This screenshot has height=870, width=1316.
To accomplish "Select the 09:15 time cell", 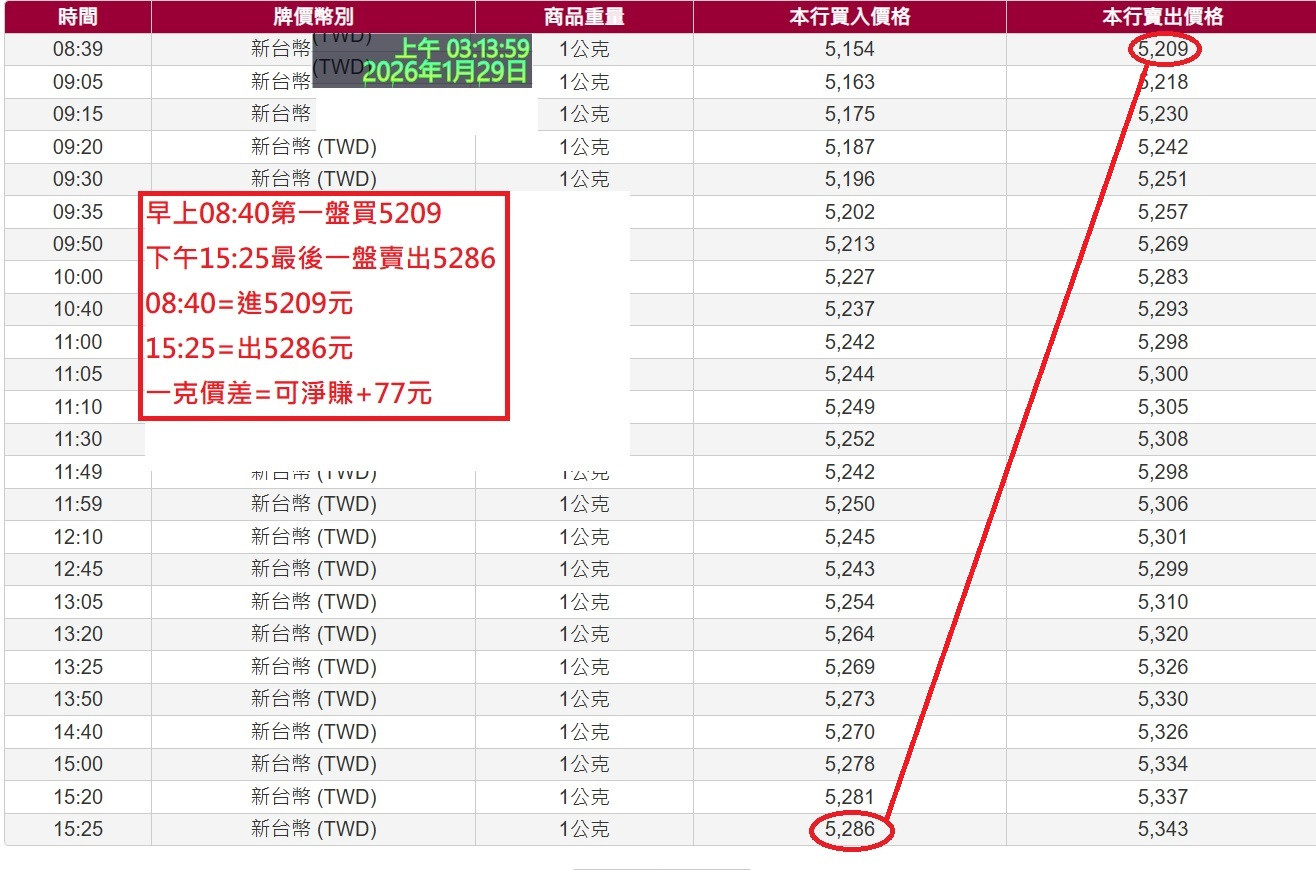I will click(78, 114).
